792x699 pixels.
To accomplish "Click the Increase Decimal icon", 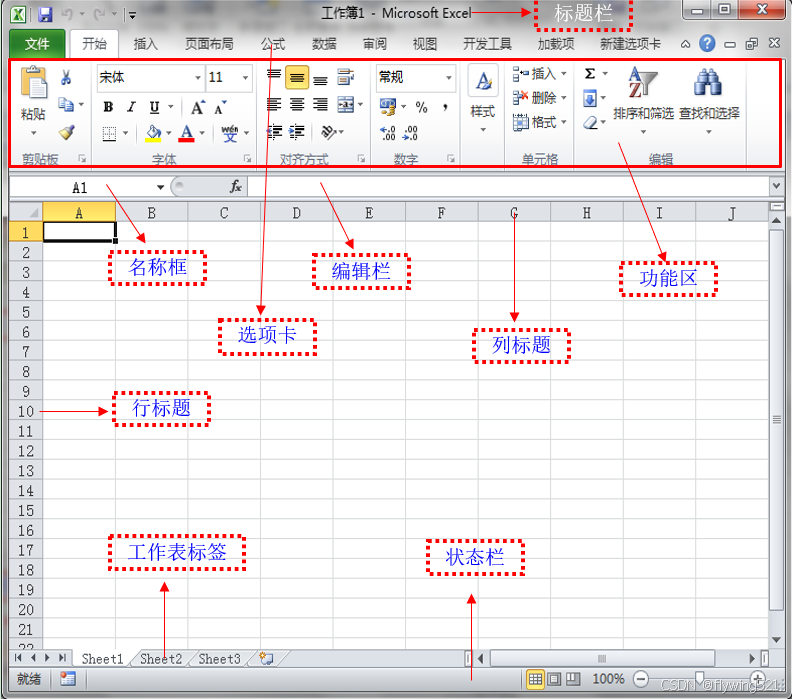I will [x=388, y=133].
